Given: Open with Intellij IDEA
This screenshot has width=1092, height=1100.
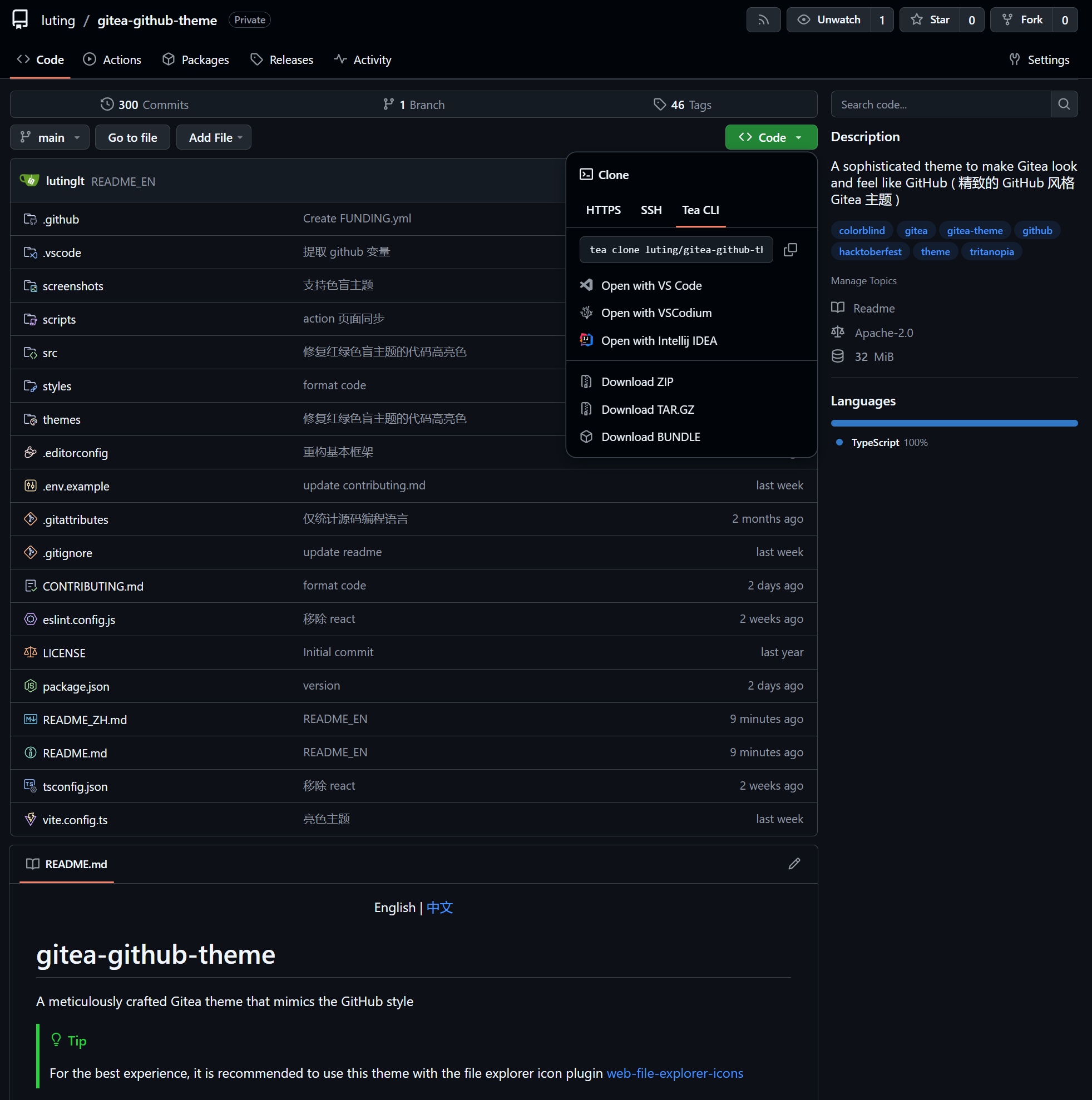Looking at the screenshot, I should click(x=659, y=340).
